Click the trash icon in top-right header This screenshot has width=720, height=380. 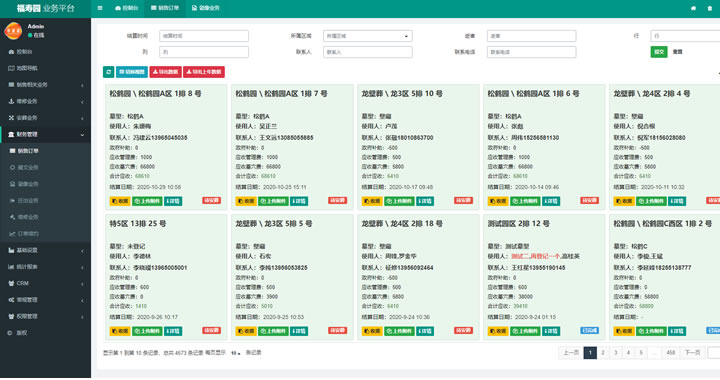pos(710,8)
